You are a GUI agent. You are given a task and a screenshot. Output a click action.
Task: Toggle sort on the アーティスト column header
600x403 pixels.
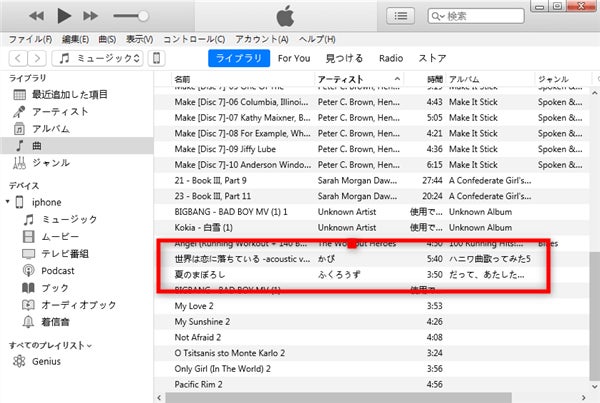359,79
